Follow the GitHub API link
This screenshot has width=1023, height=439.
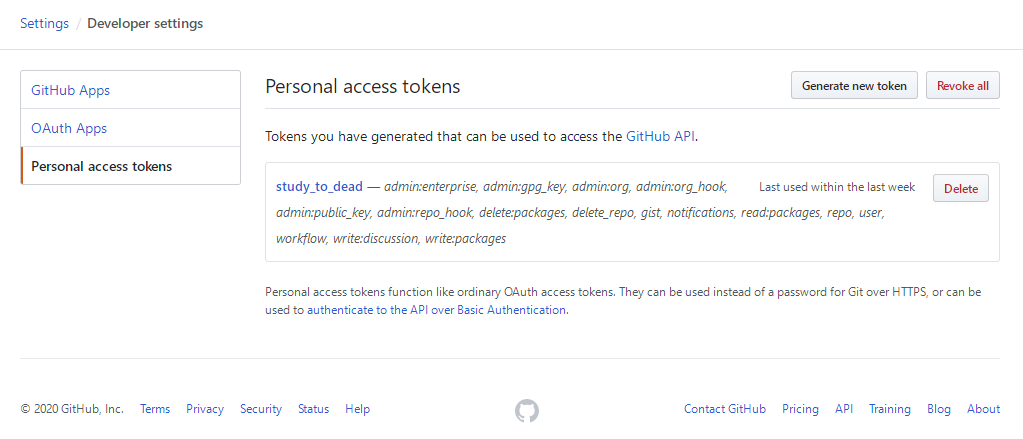point(660,136)
